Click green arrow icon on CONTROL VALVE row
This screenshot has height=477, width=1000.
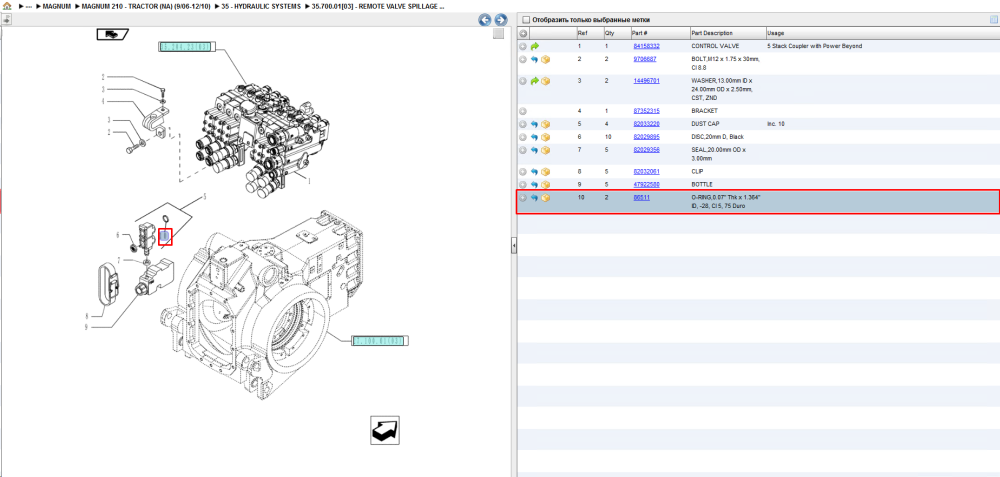coord(534,47)
